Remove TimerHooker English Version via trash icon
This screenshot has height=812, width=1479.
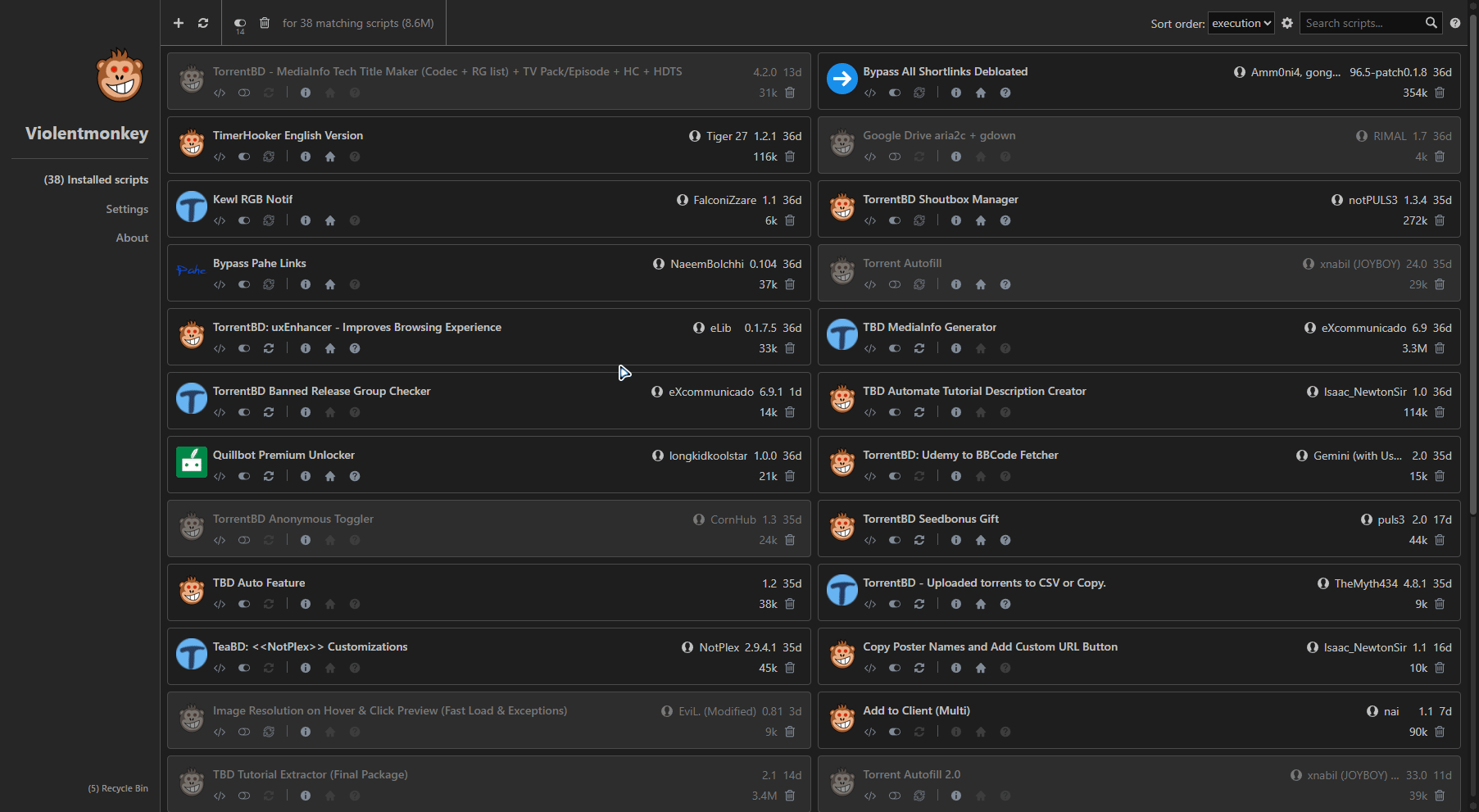pyautogui.click(x=790, y=157)
